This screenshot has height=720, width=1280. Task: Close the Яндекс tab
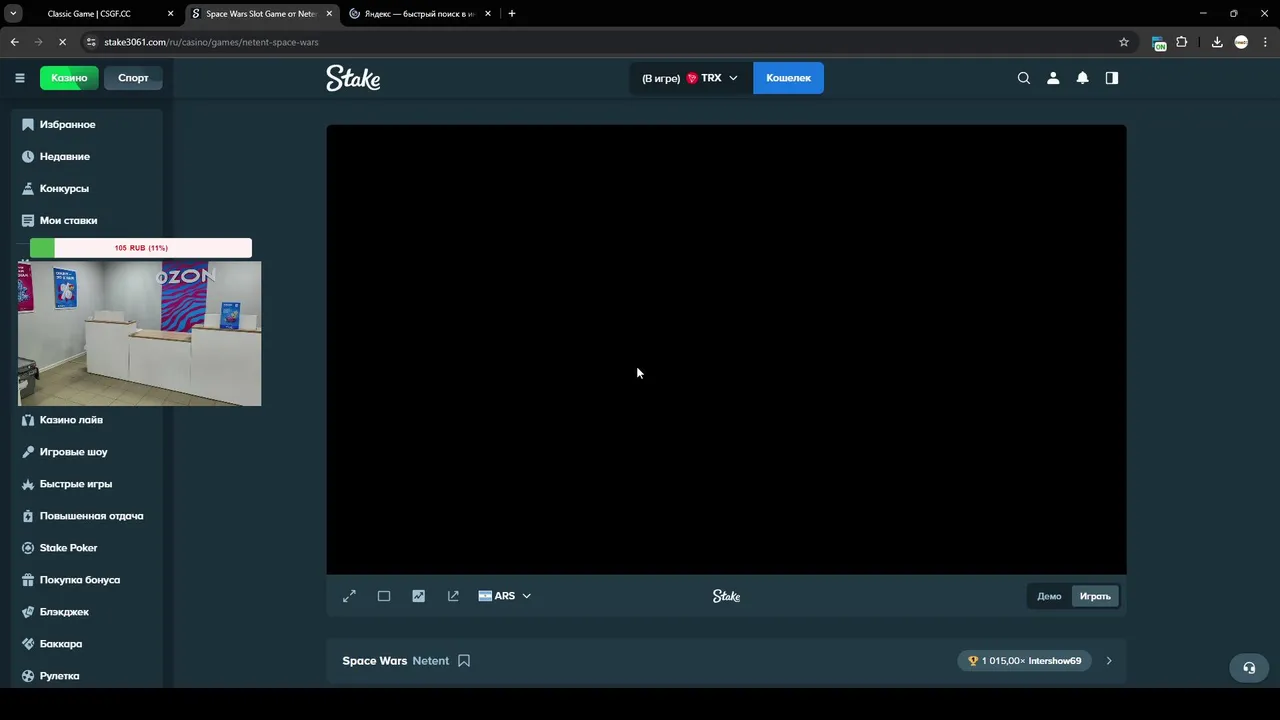point(488,14)
